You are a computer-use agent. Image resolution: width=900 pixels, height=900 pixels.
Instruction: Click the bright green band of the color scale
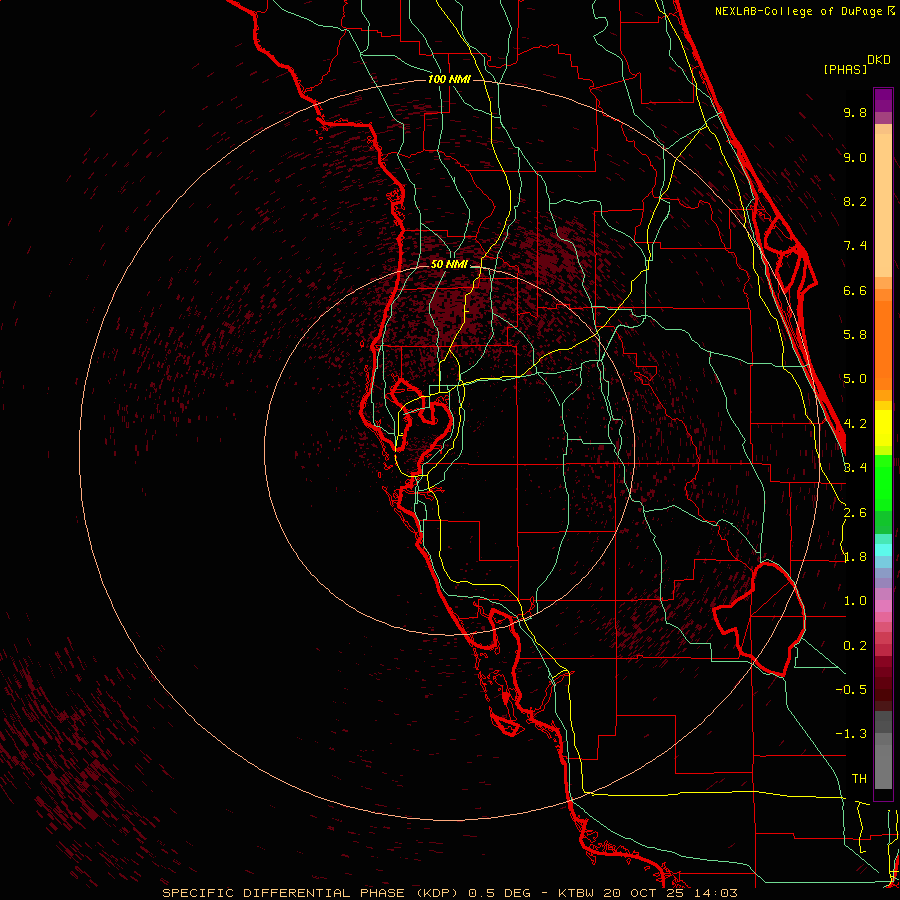[883, 483]
